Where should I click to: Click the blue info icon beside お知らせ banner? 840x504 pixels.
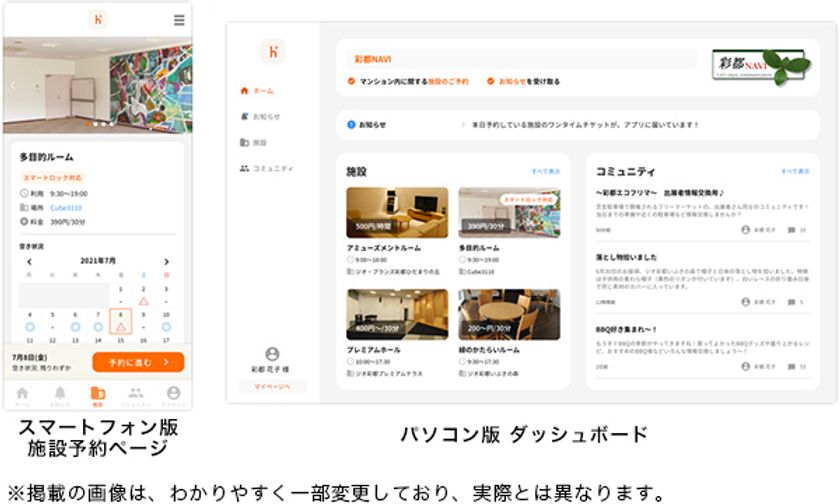[351, 124]
